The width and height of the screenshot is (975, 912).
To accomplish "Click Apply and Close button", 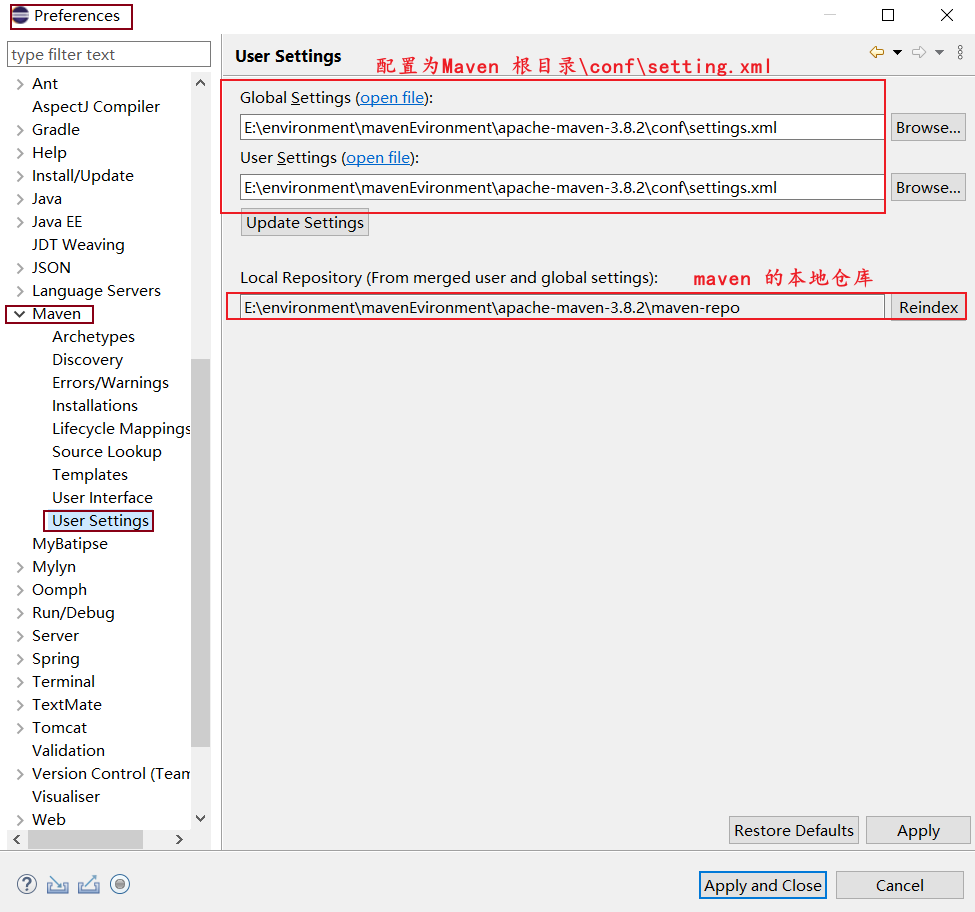I will point(762,885).
